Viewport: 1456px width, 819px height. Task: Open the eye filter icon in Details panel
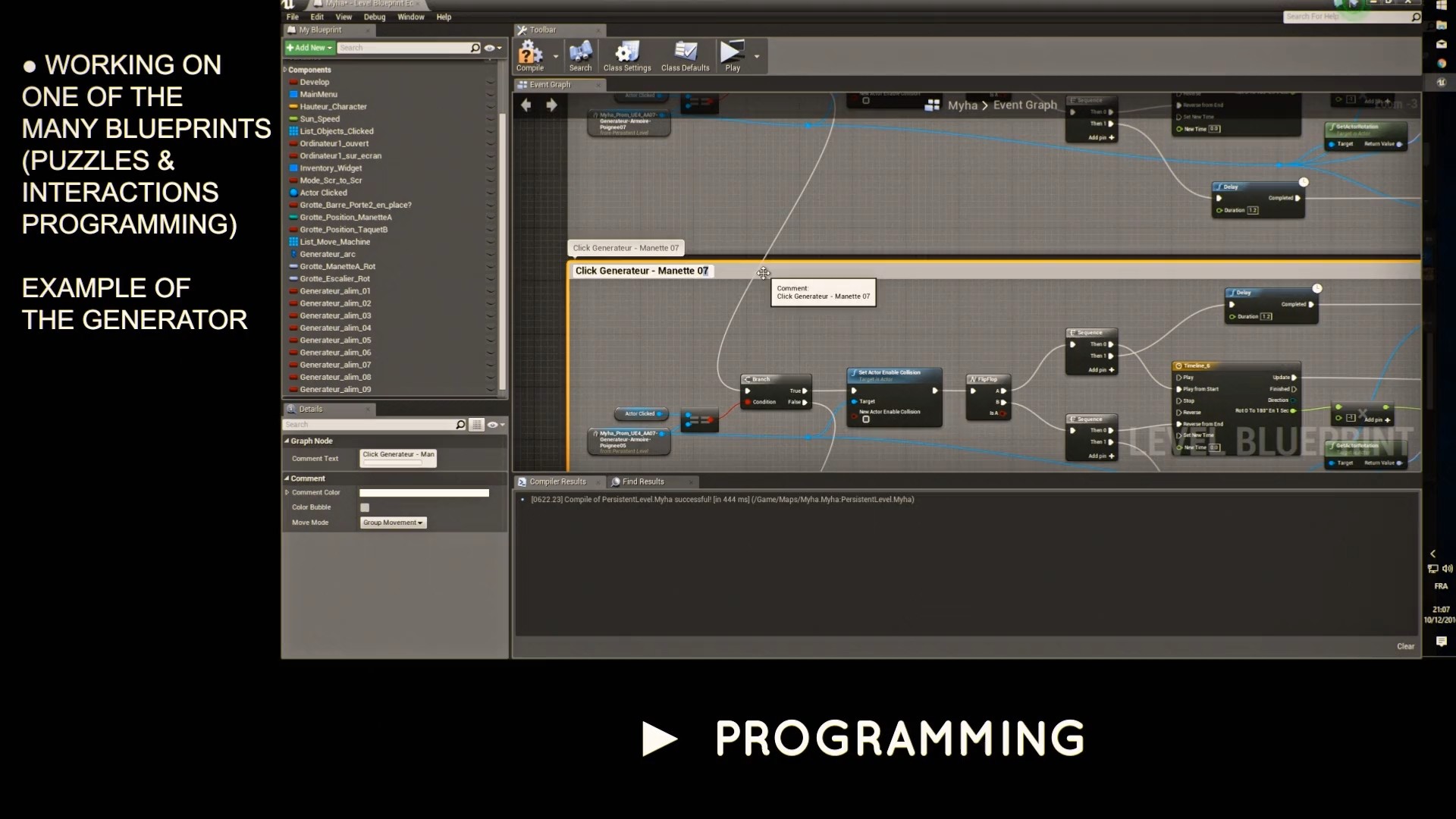pyautogui.click(x=491, y=425)
